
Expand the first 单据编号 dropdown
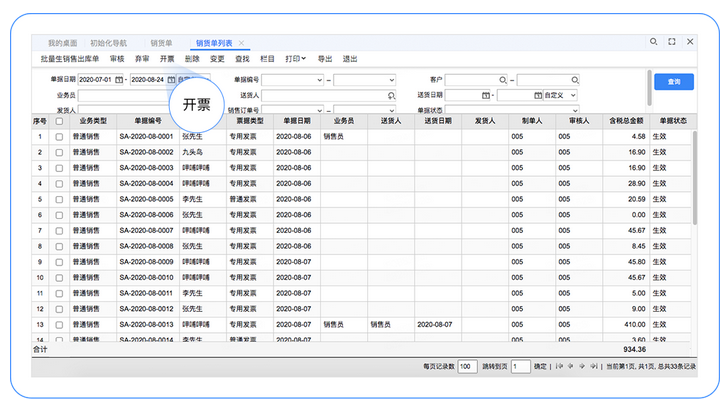tap(319, 80)
